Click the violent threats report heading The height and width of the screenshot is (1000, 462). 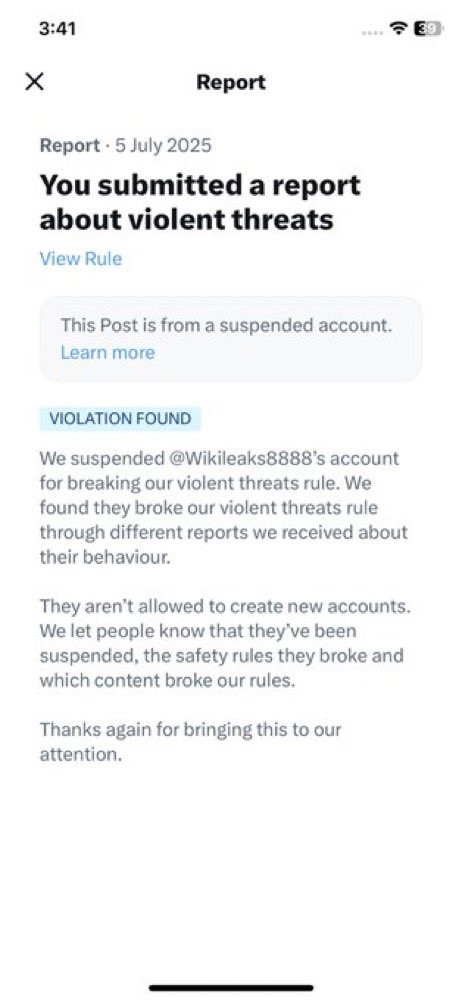click(x=200, y=202)
